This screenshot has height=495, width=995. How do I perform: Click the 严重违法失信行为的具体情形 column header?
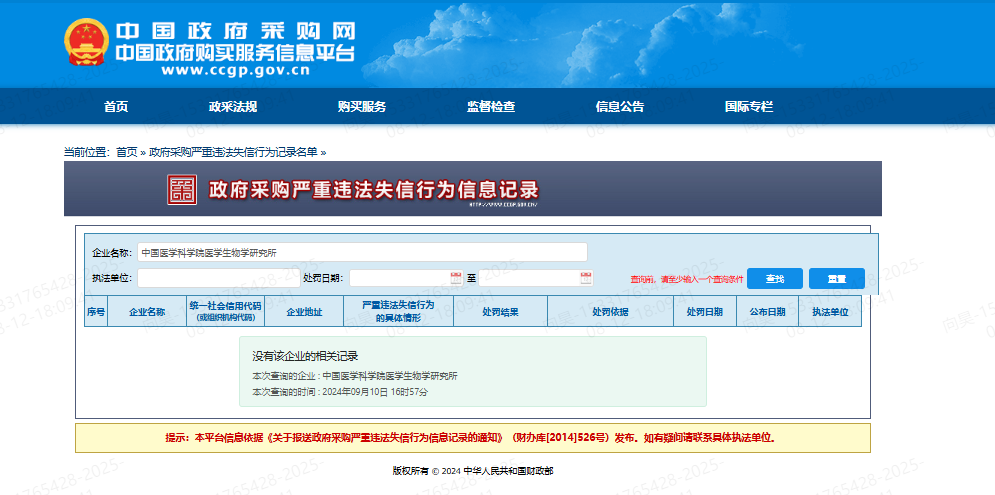click(x=399, y=312)
